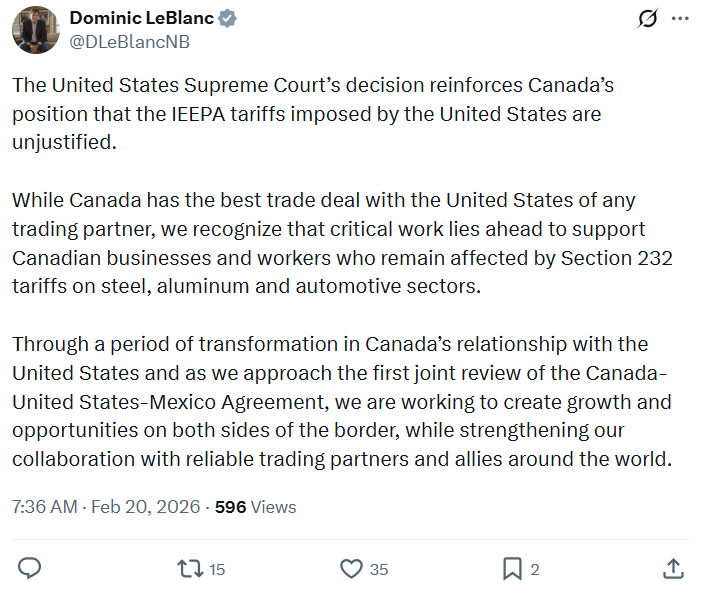Open the share post icon

pyautogui.click(x=674, y=569)
